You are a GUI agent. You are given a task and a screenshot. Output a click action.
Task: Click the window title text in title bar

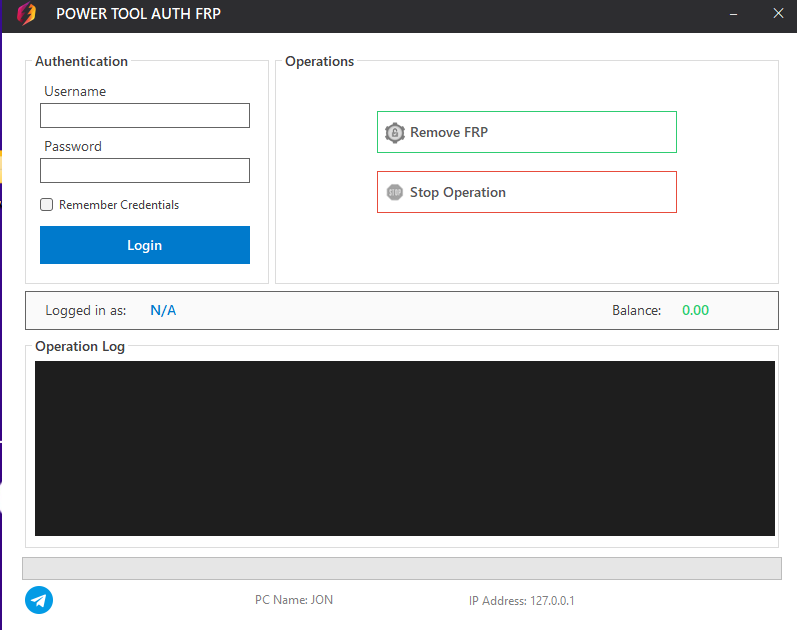point(138,15)
